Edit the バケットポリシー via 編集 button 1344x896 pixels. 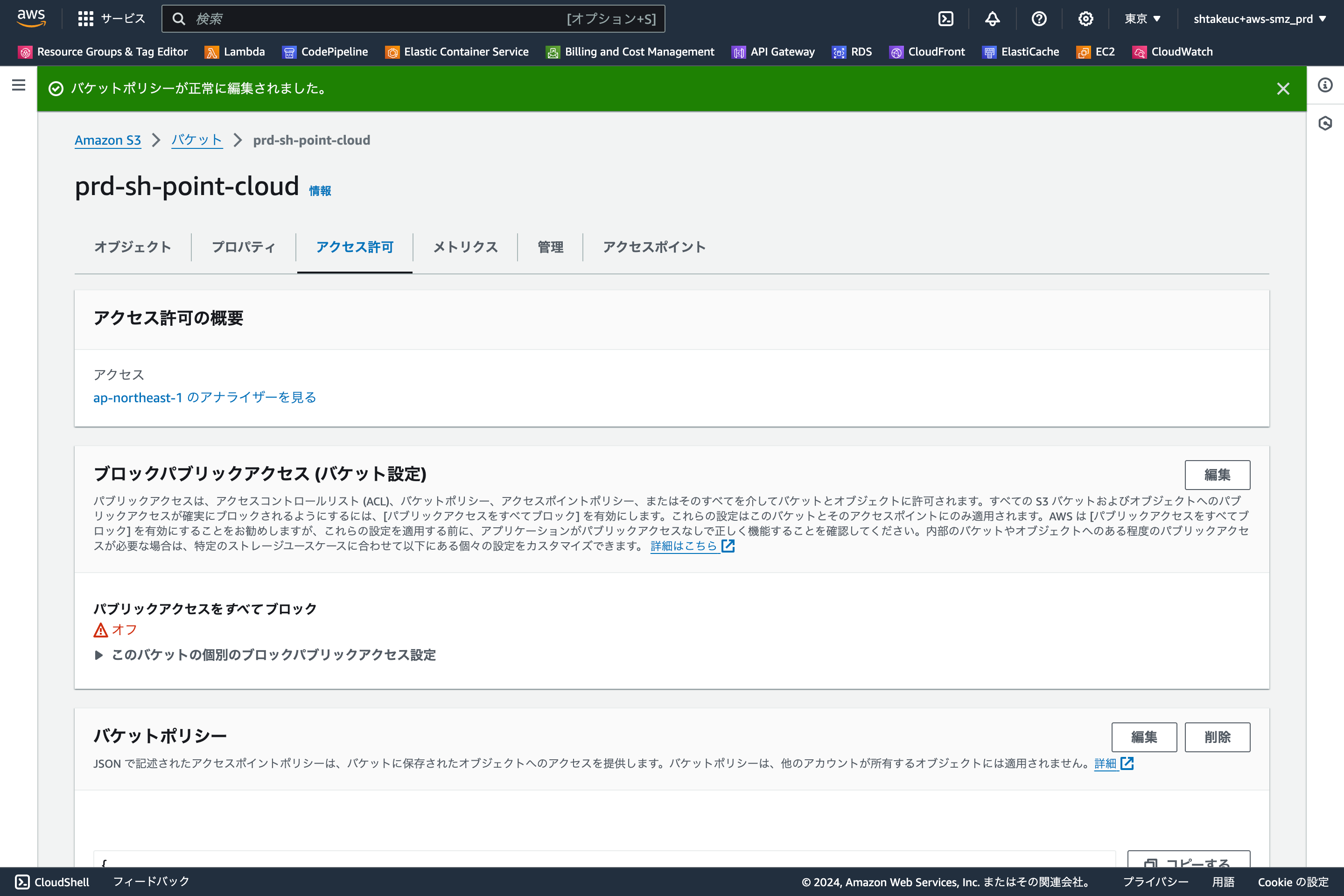pyautogui.click(x=1144, y=737)
